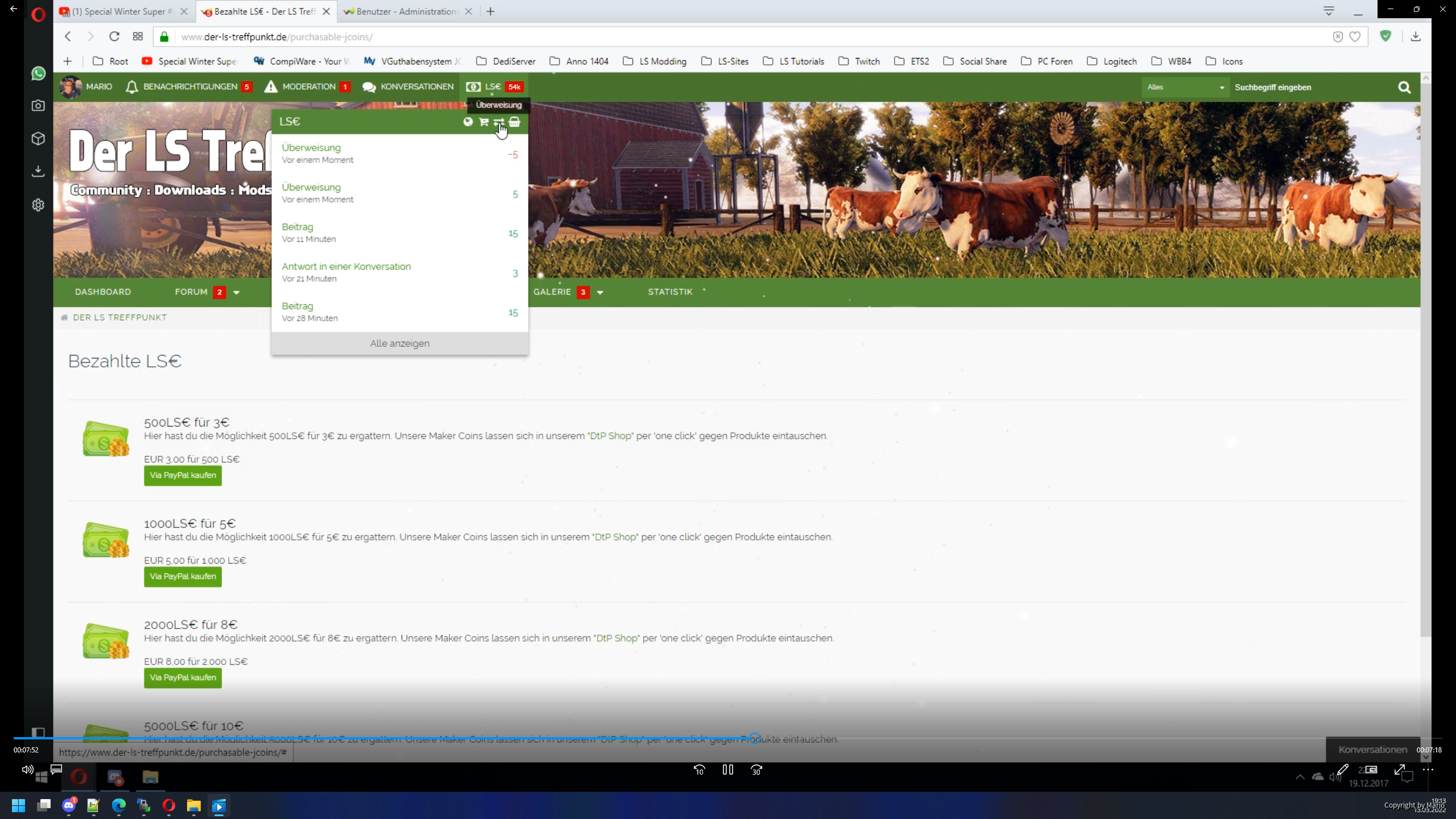Focus the Suchbegriff eingeben search field

click(1311, 87)
